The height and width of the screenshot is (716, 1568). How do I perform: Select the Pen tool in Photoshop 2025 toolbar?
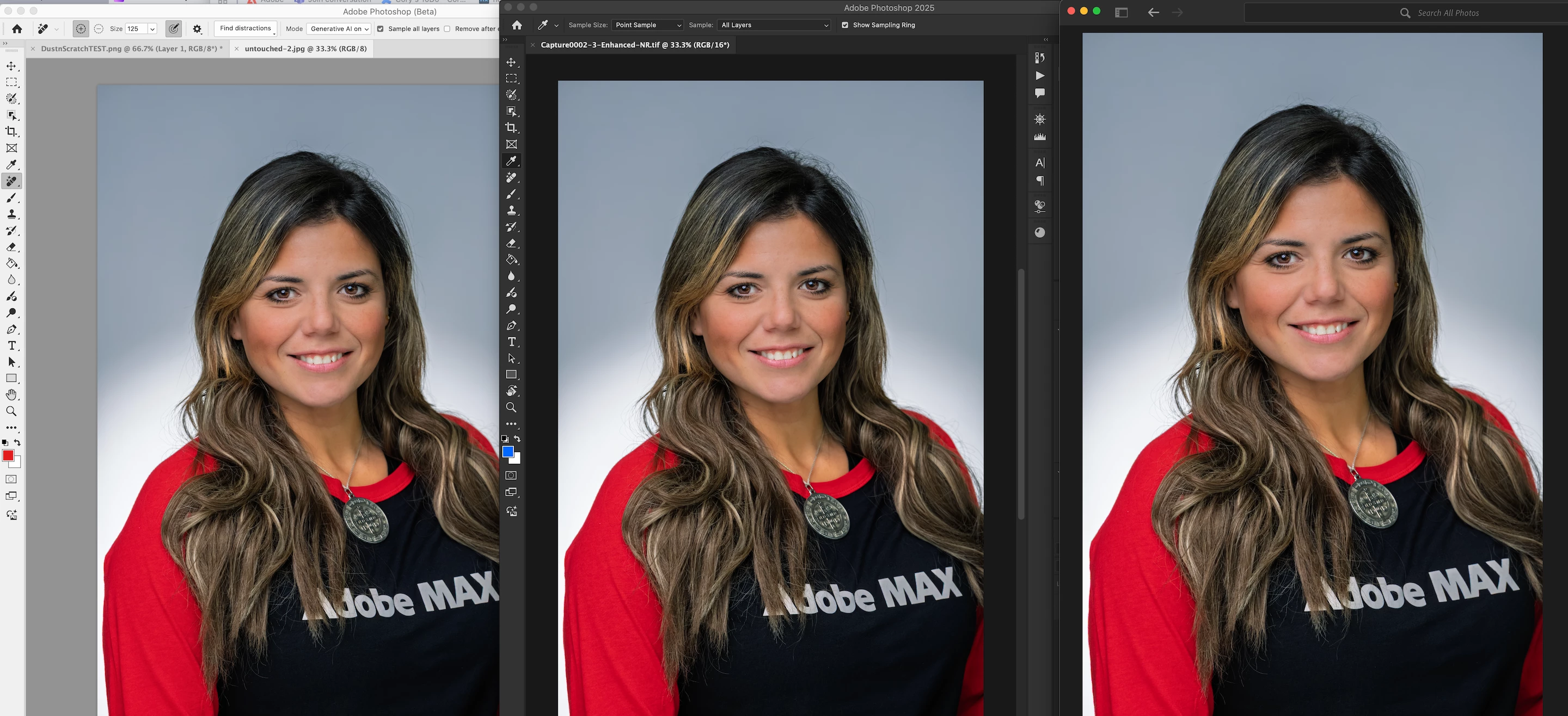(511, 325)
